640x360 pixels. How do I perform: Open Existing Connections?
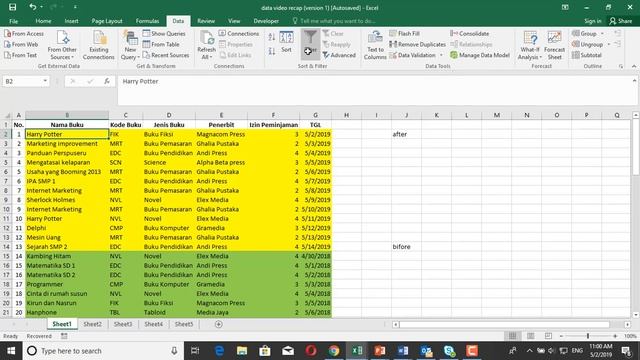click(x=99, y=45)
